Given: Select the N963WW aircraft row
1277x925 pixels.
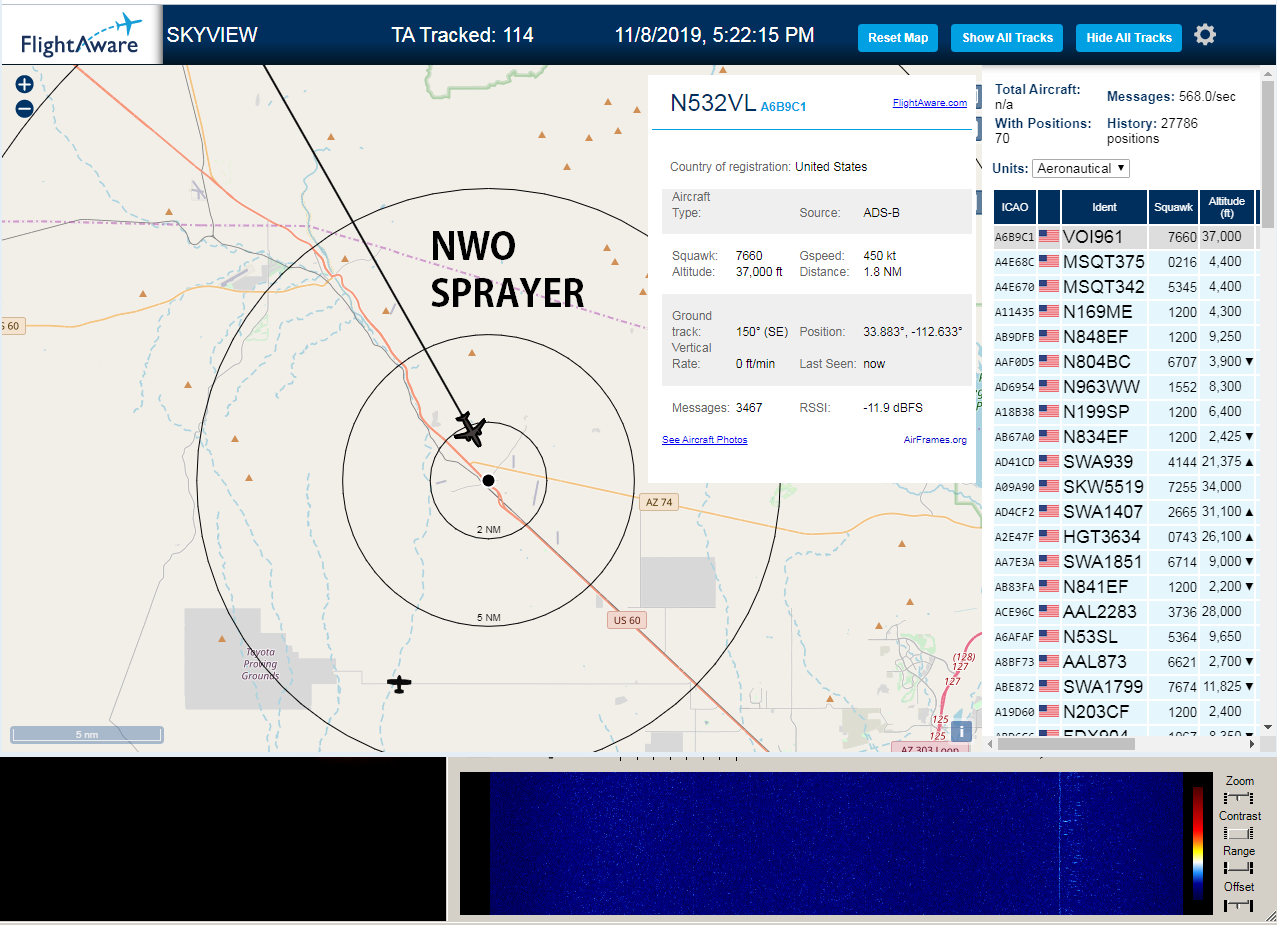Looking at the screenshot, I should click(1125, 387).
